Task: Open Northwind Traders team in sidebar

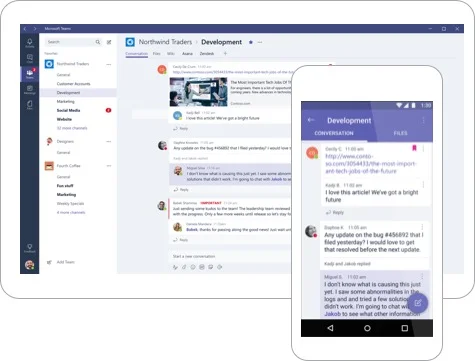Action: pyautogui.click(x=73, y=64)
